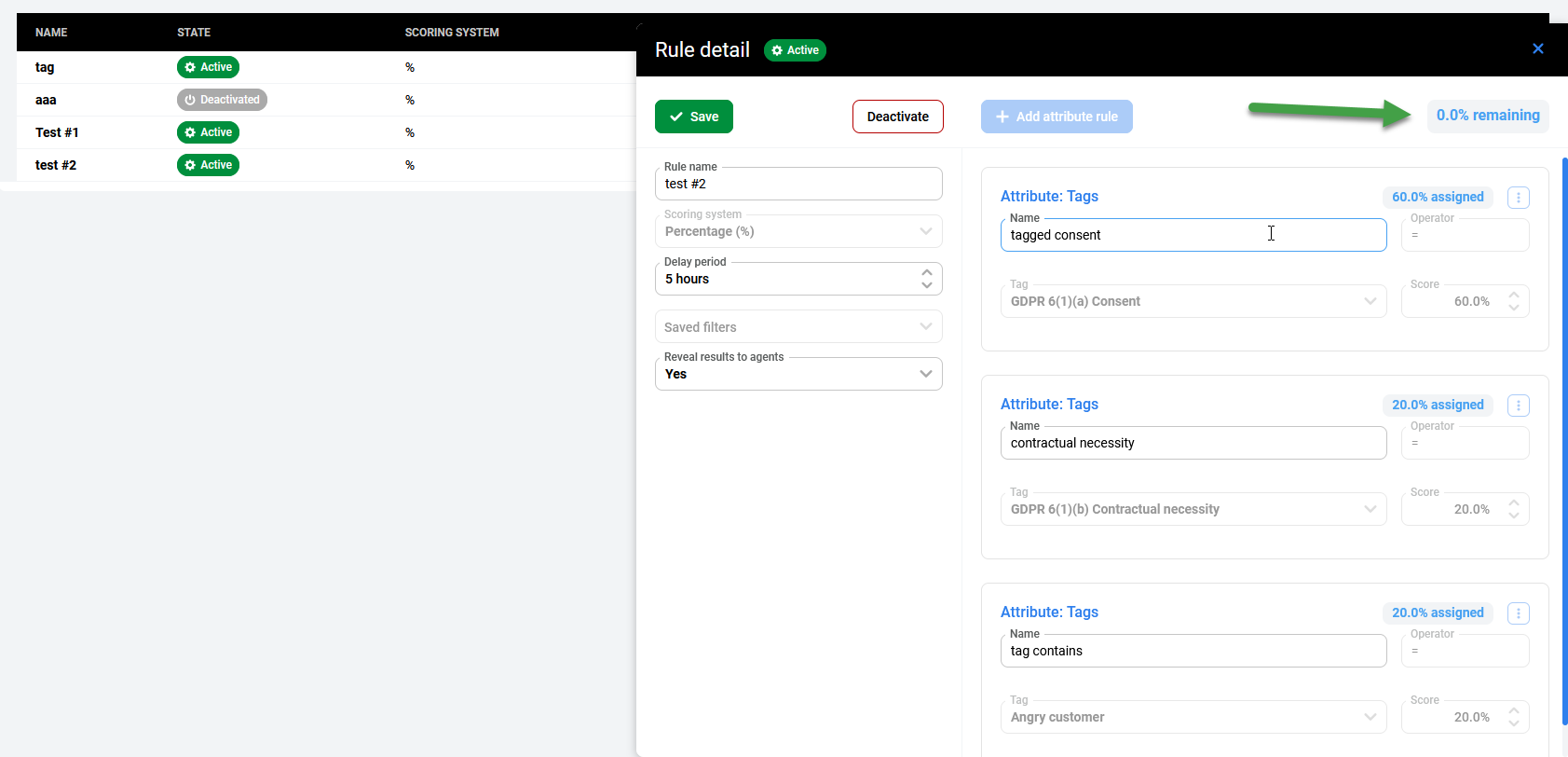Screen dimensions: 1568x757
Task: Click the Active status badge in header
Action: point(795,50)
